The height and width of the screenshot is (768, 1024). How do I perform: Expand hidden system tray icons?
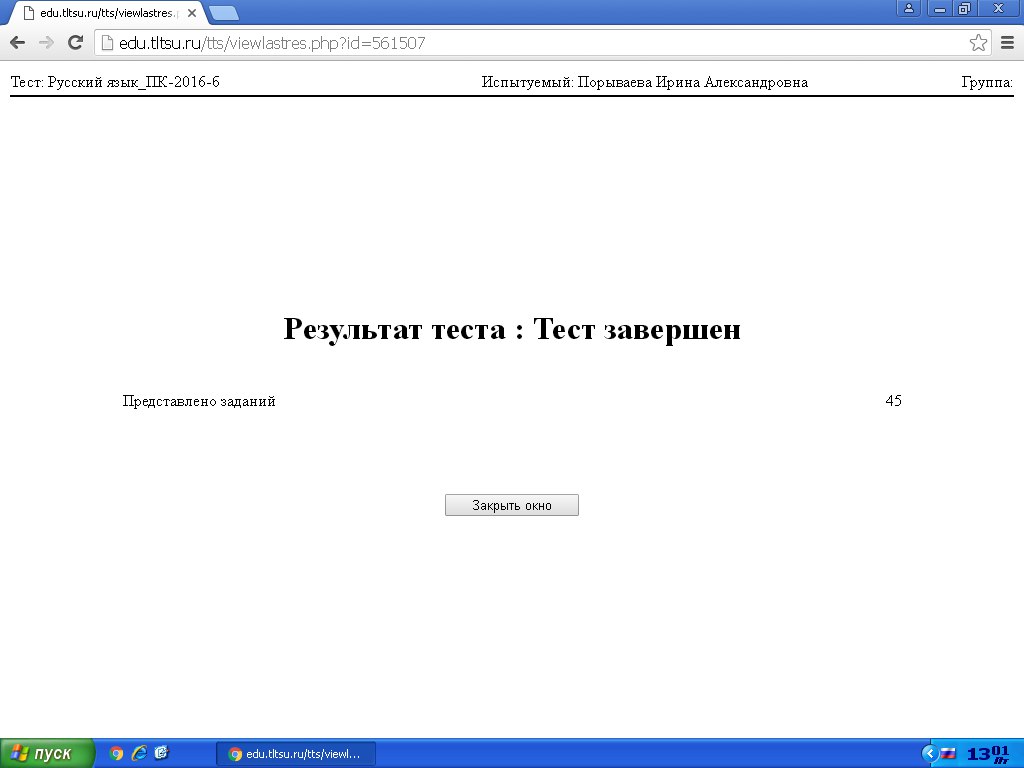point(929,754)
